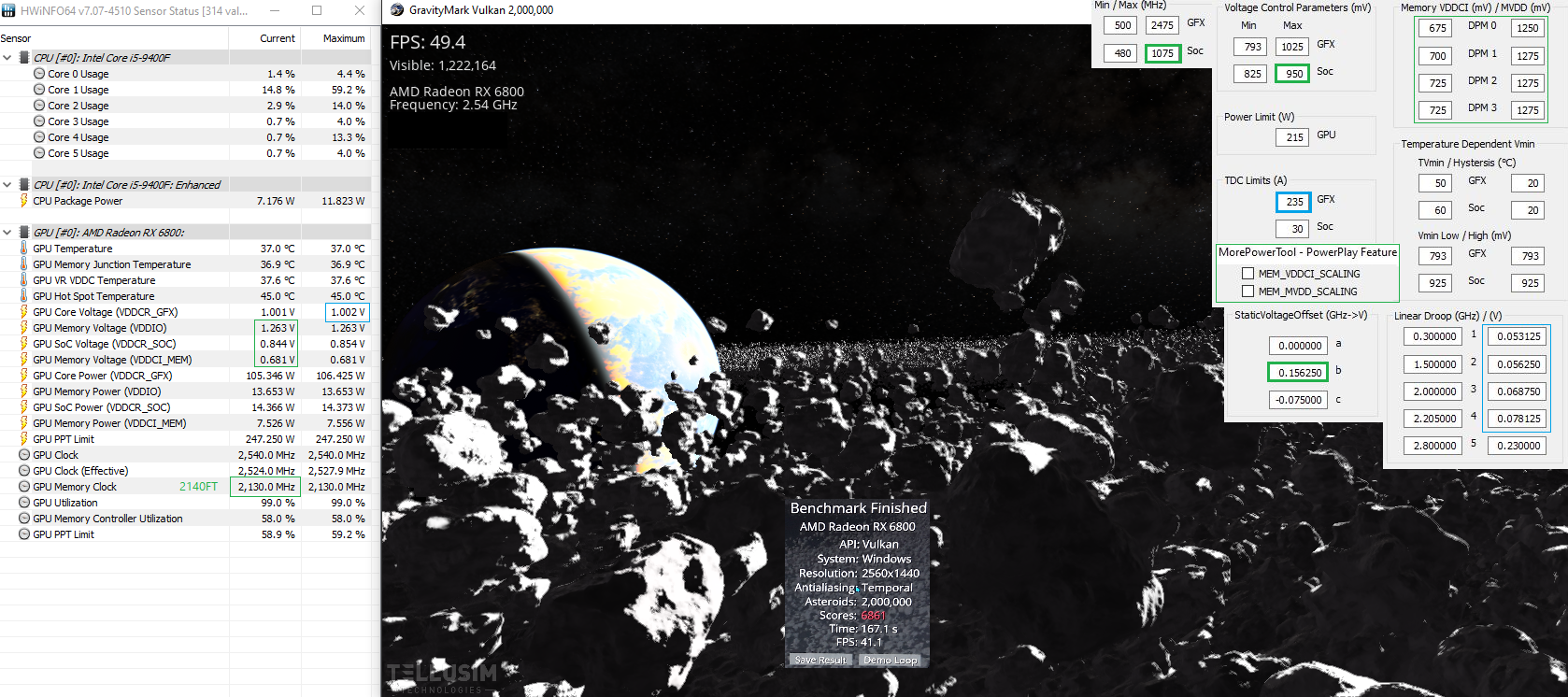
Task: Click the Core 0 Usage sensor icon
Action: [x=39, y=74]
